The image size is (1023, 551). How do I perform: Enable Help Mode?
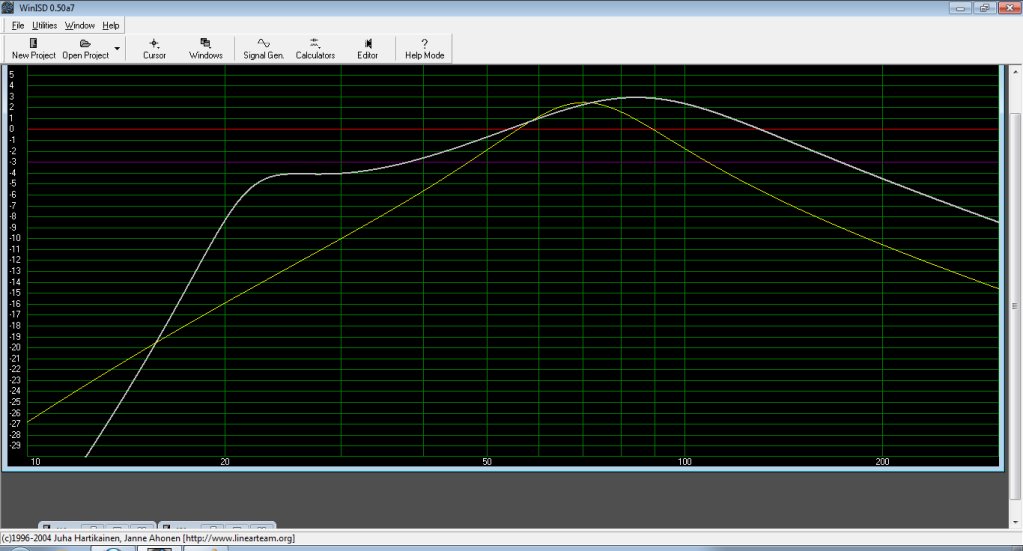click(425, 49)
